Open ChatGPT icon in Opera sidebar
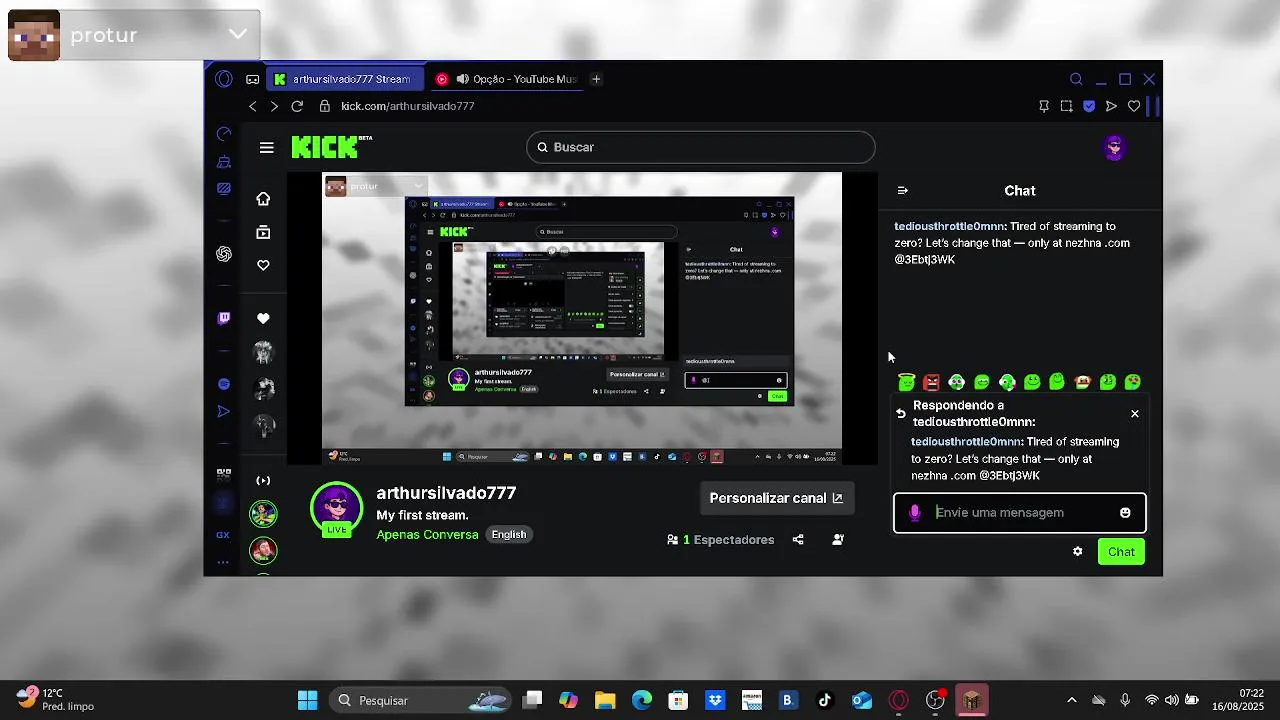This screenshot has width=1280, height=720. tap(224, 254)
